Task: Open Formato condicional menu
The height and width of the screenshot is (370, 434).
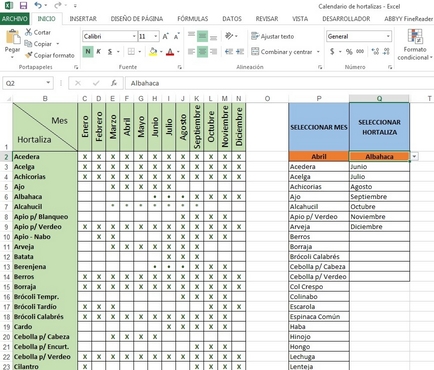Action: point(415,45)
